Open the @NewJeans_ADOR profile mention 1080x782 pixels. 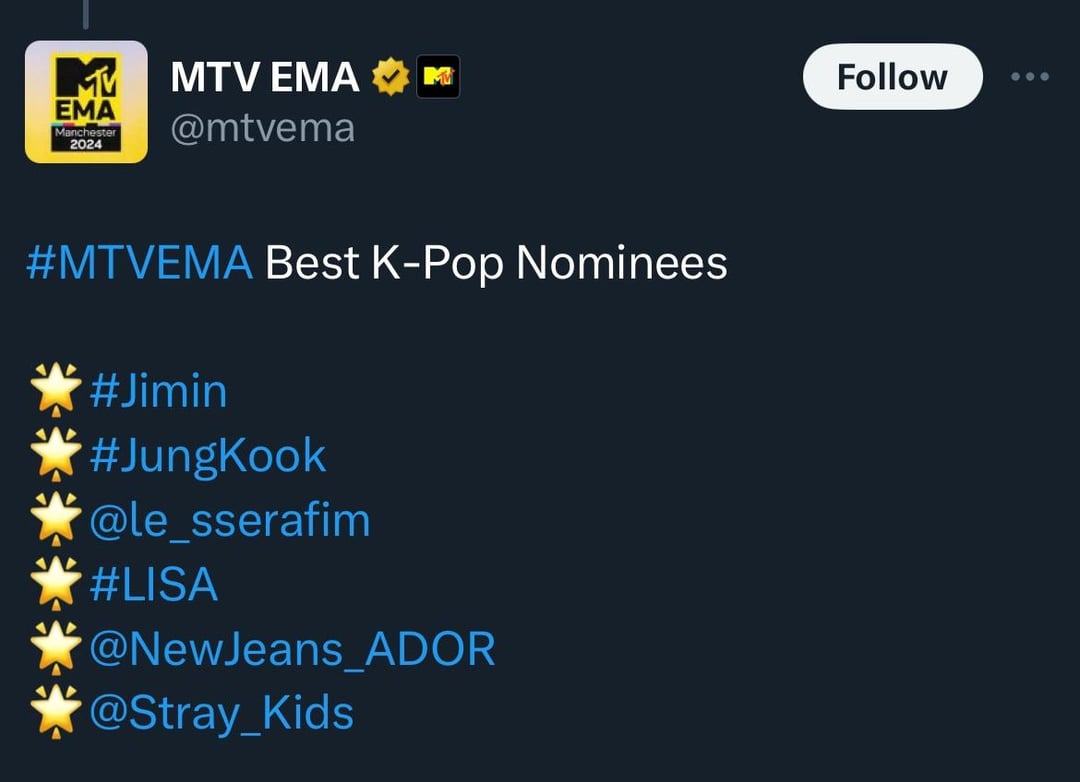tap(292, 650)
